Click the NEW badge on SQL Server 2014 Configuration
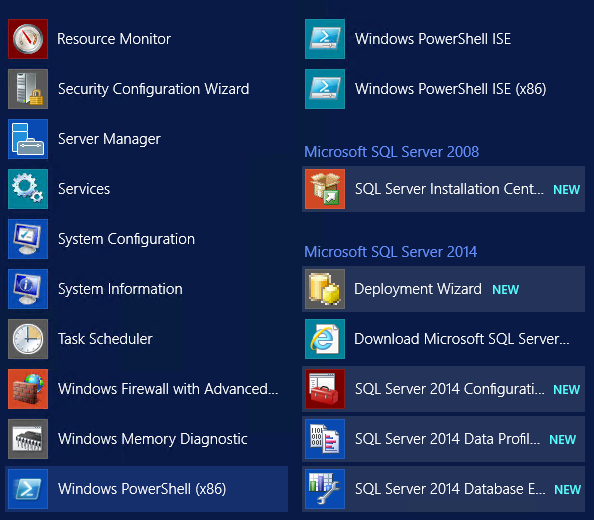Viewport: 594px width, 520px height. tap(566, 389)
